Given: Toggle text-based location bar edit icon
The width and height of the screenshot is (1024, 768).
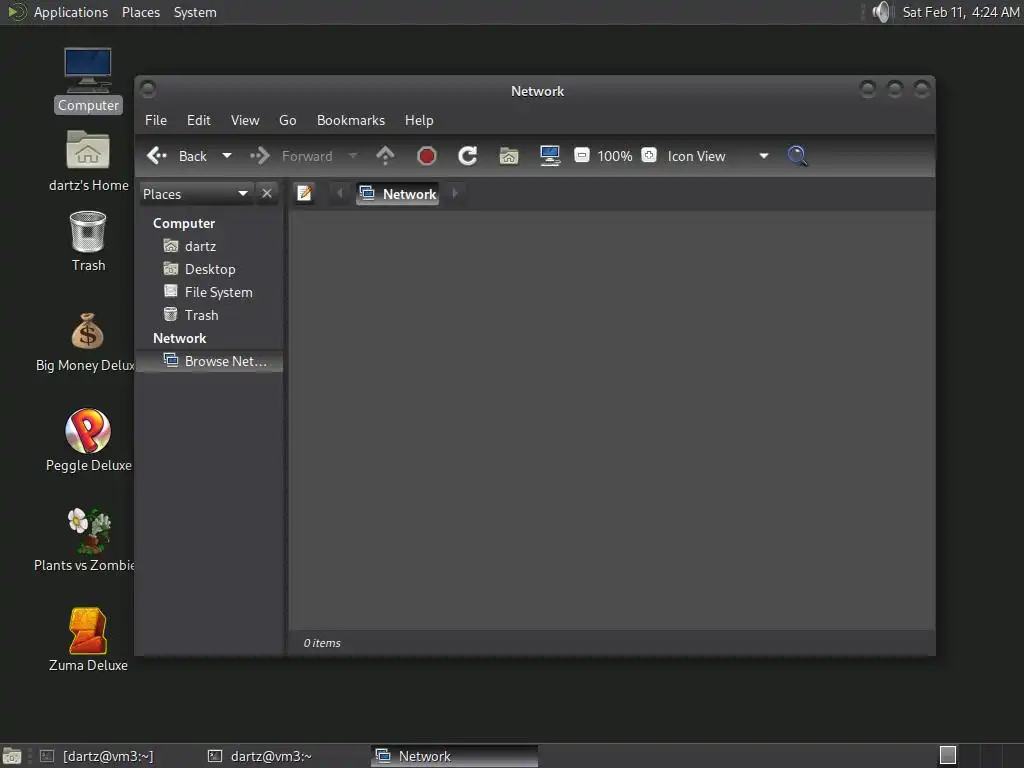Looking at the screenshot, I should click(305, 193).
